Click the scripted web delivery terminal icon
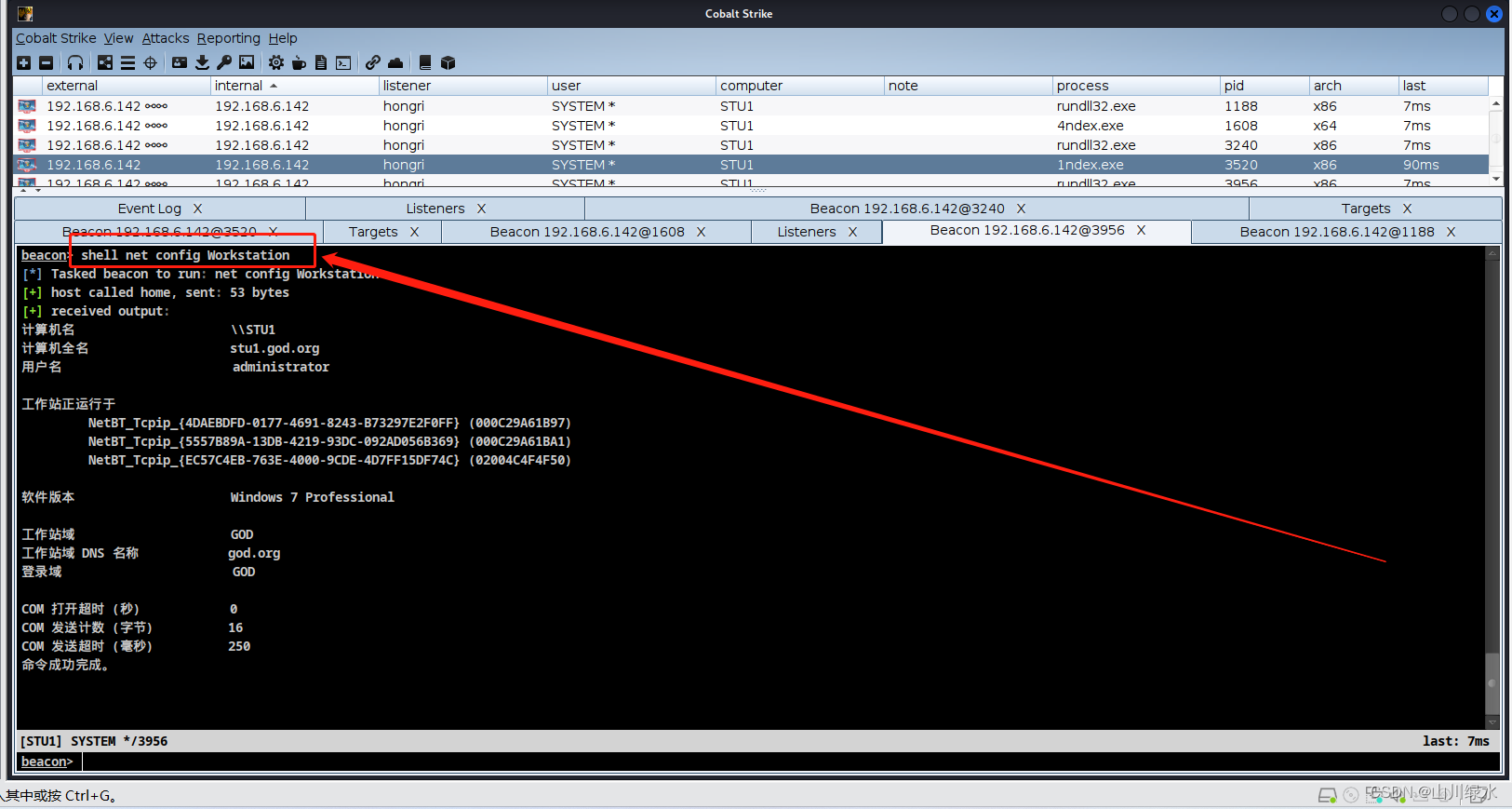This screenshot has width=1512, height=809. tap(343, 62)
